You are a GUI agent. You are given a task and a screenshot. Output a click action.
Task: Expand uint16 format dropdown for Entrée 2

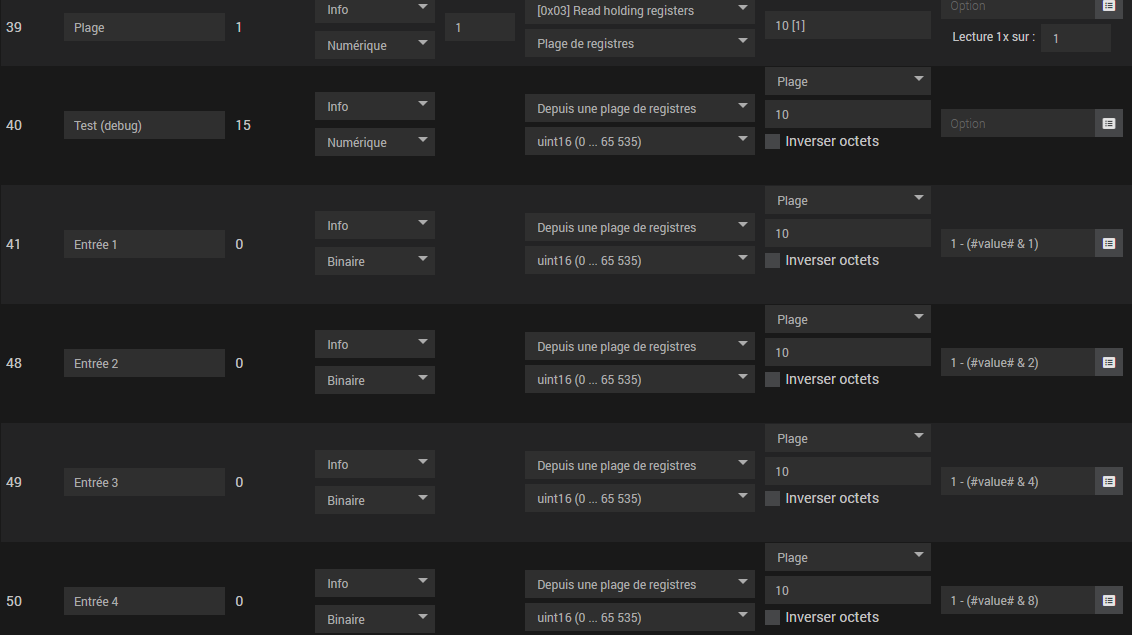pyautogui.click(x=639, y=380)
